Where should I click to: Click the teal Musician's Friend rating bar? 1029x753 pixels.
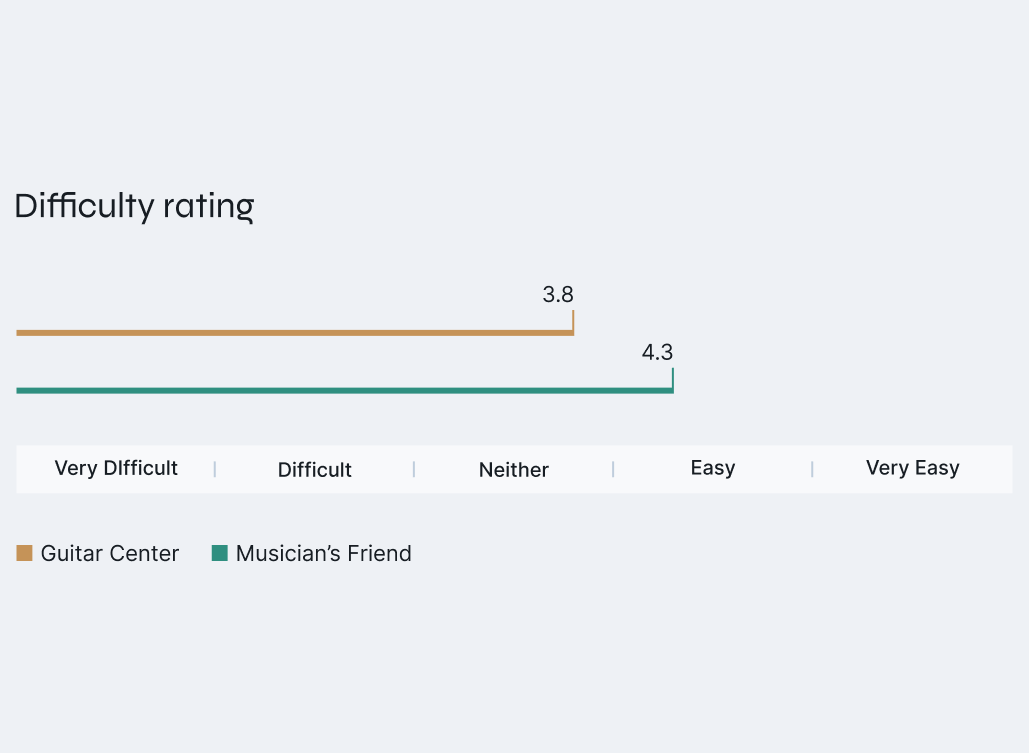click(x=344, y=390)
